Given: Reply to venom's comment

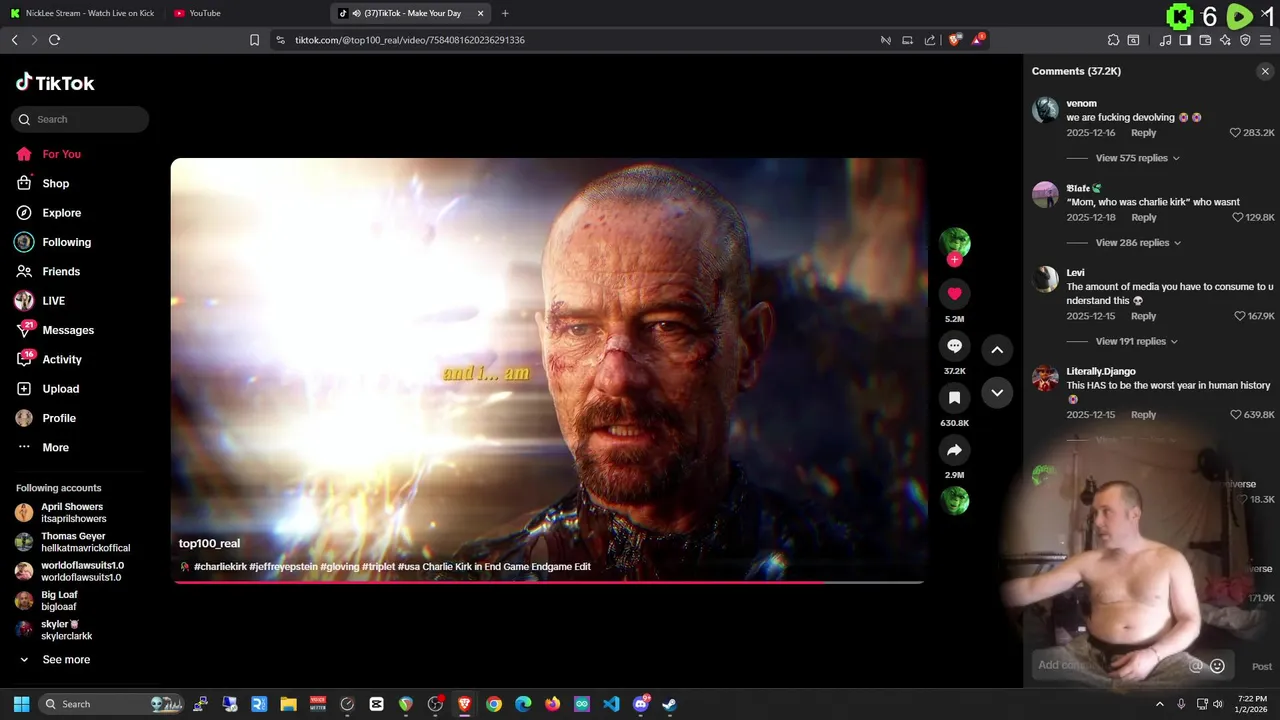Looking at the screenshot, I should pos(1143,133).
